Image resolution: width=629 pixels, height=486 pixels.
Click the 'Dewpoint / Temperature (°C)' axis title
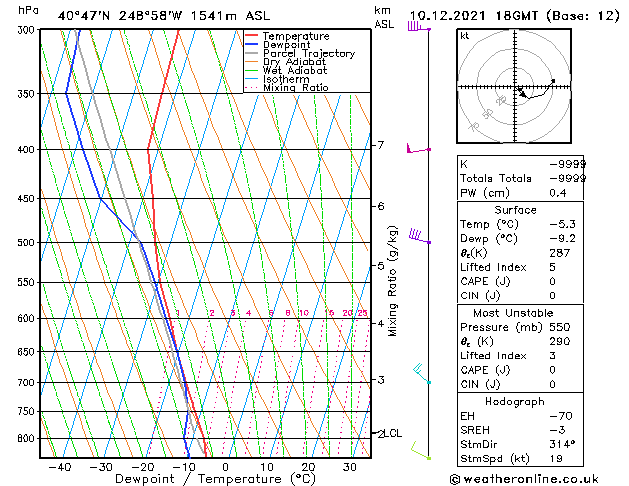(215, 479)
